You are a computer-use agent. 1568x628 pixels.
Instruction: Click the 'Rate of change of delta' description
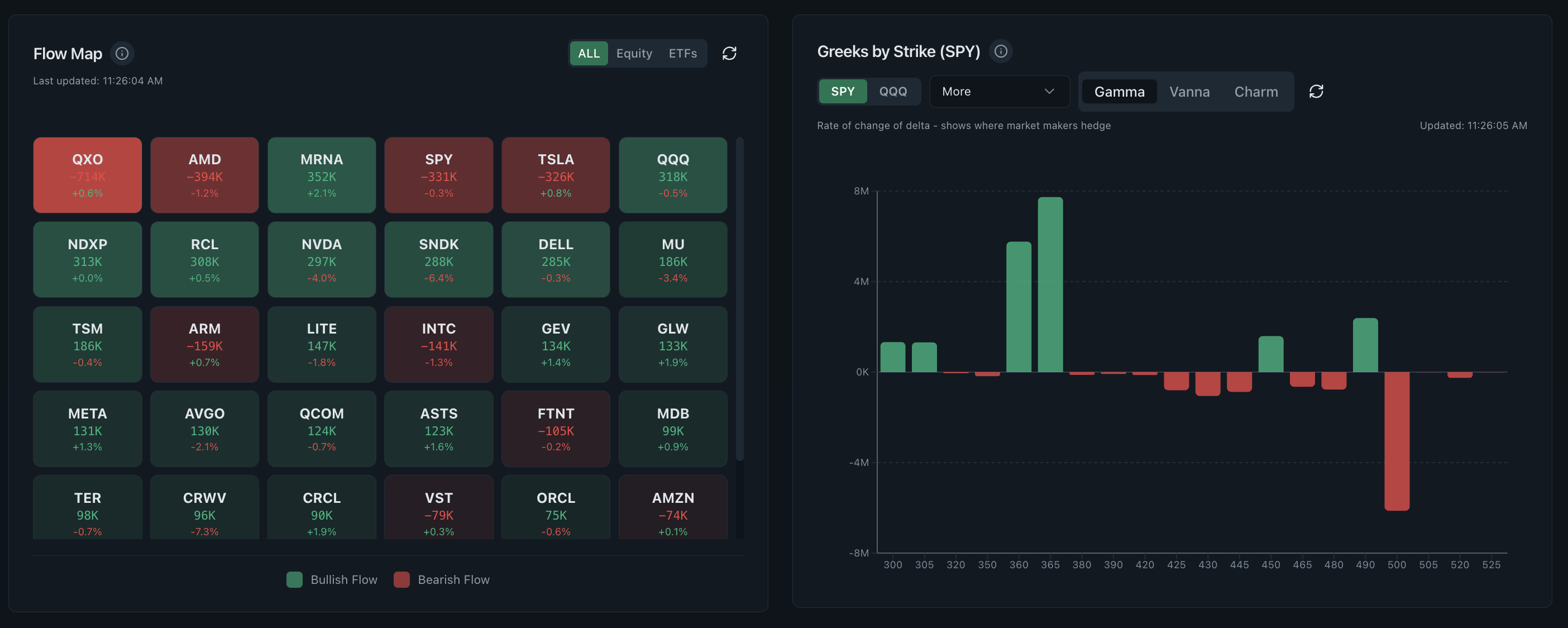click(964, 126)
